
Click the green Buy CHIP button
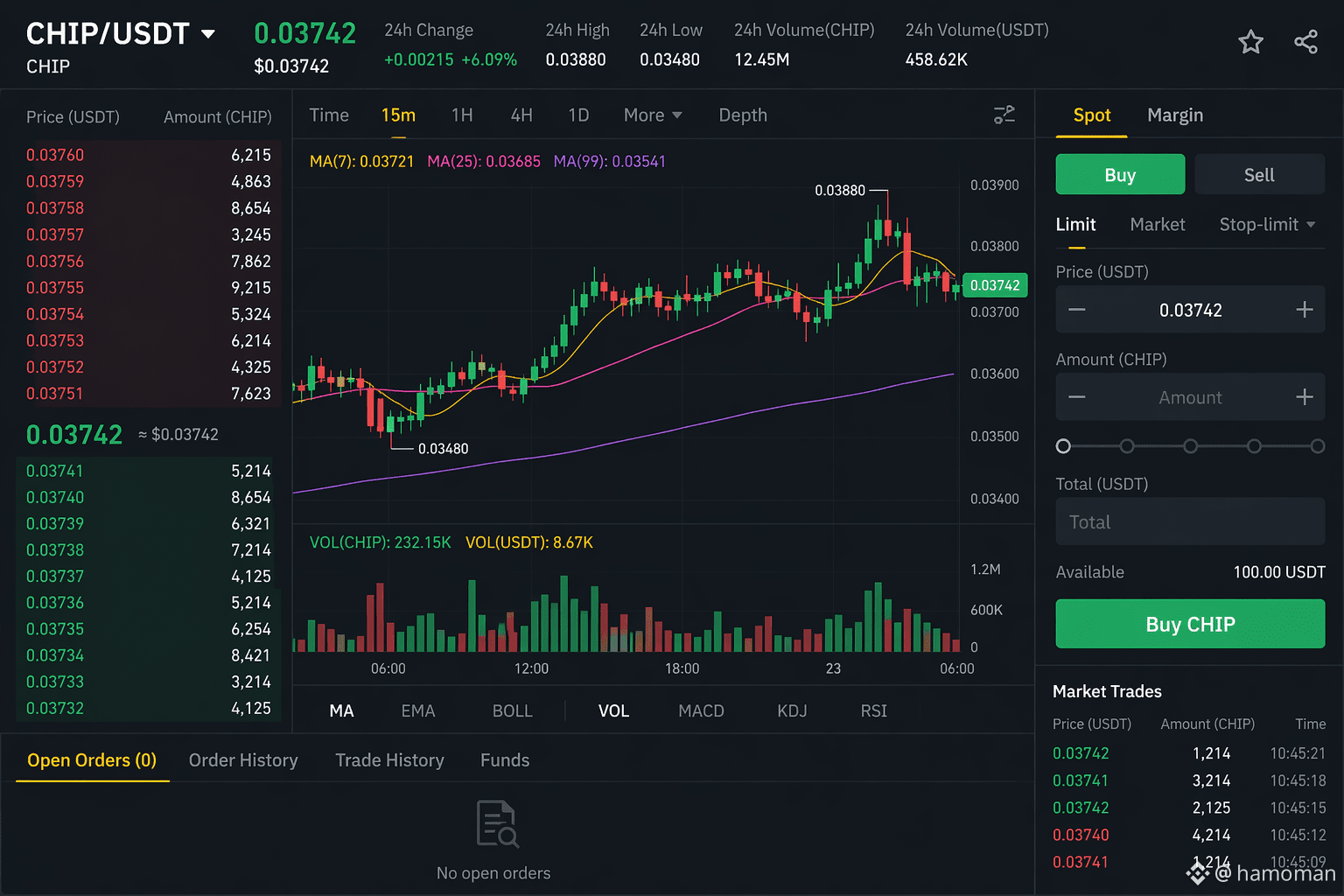point(1190,624)
